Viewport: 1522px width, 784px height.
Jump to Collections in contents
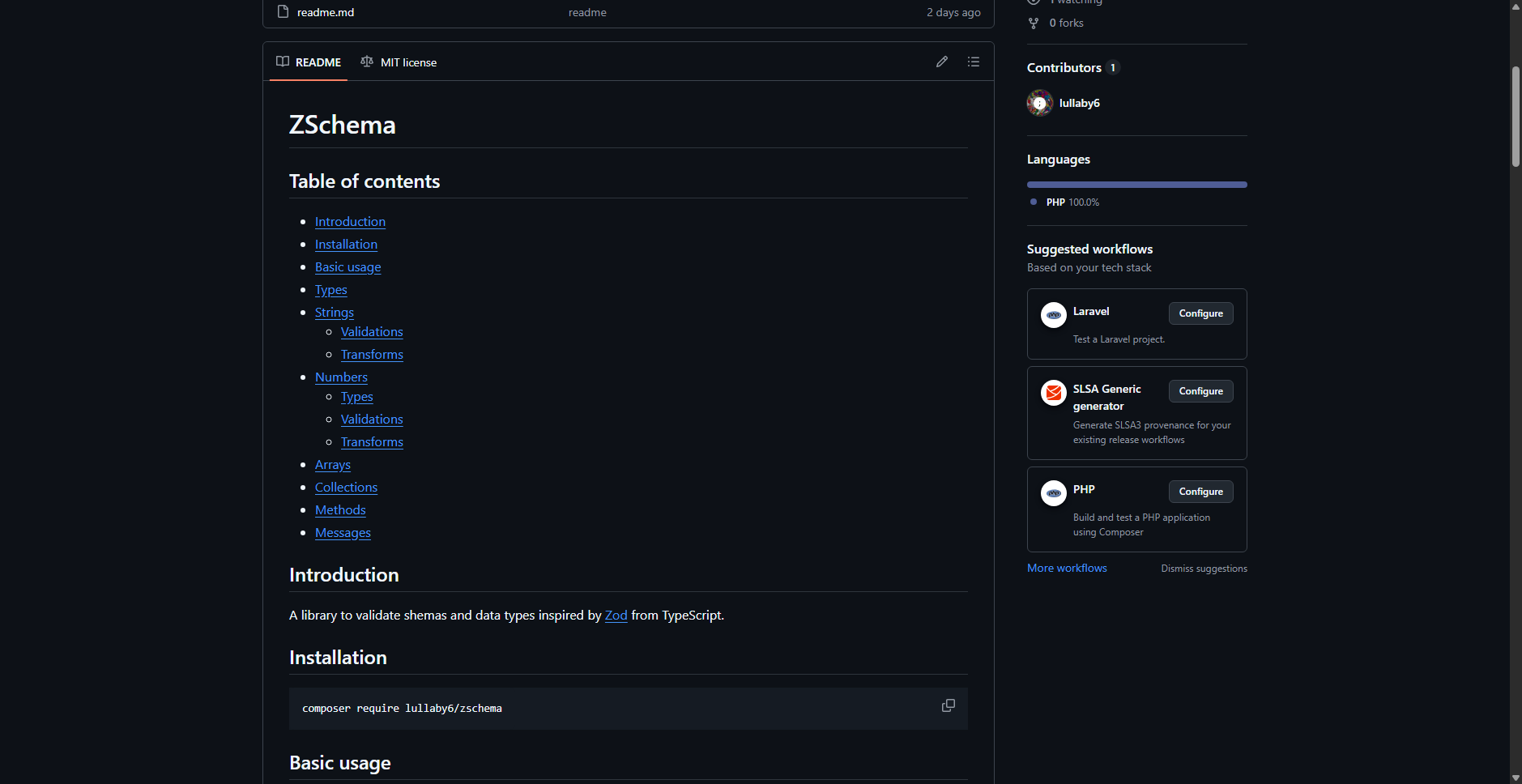click(346, 488)
